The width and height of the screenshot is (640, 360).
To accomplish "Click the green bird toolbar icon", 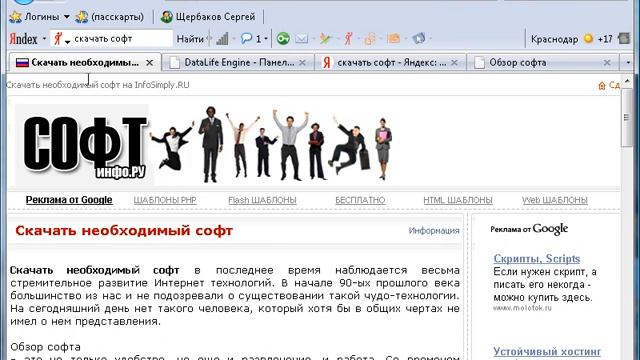I will (x=325, y=39).
